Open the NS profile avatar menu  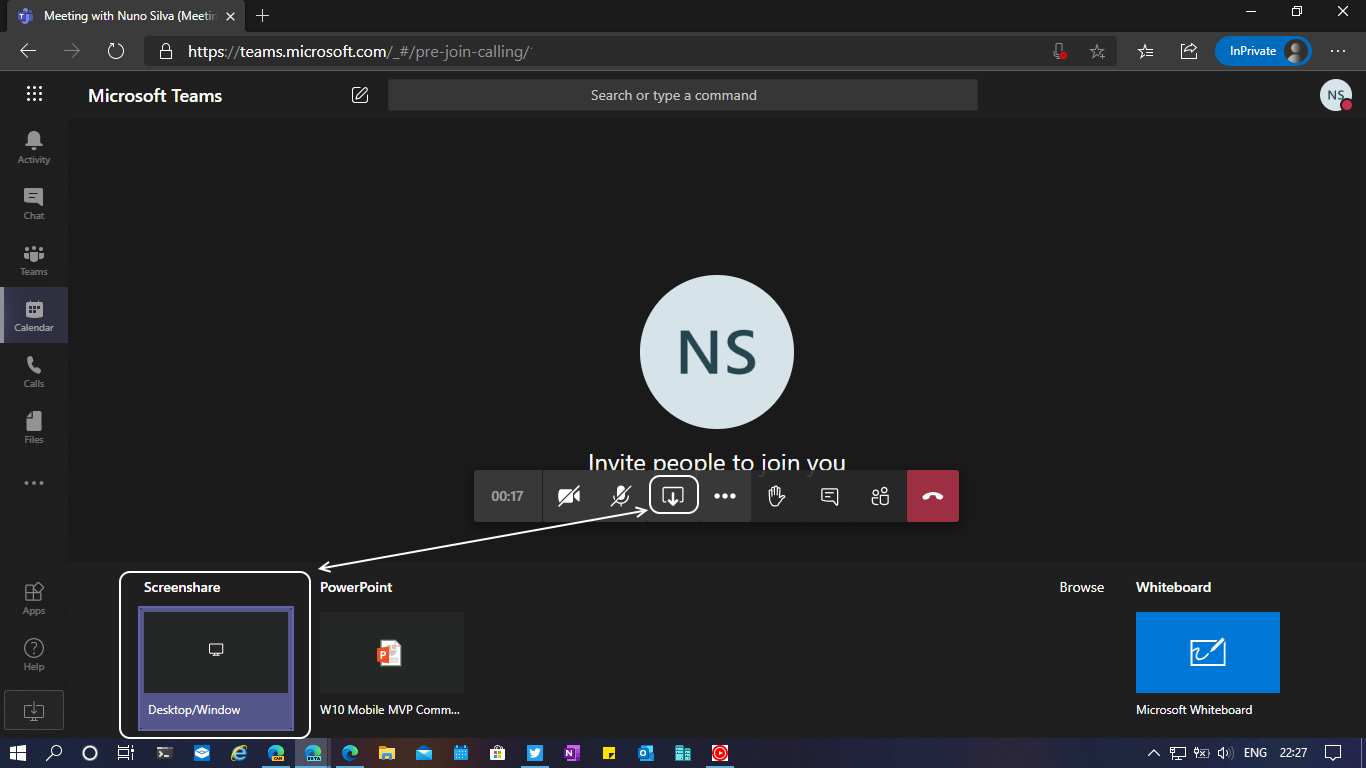(x=1336, y=95)
